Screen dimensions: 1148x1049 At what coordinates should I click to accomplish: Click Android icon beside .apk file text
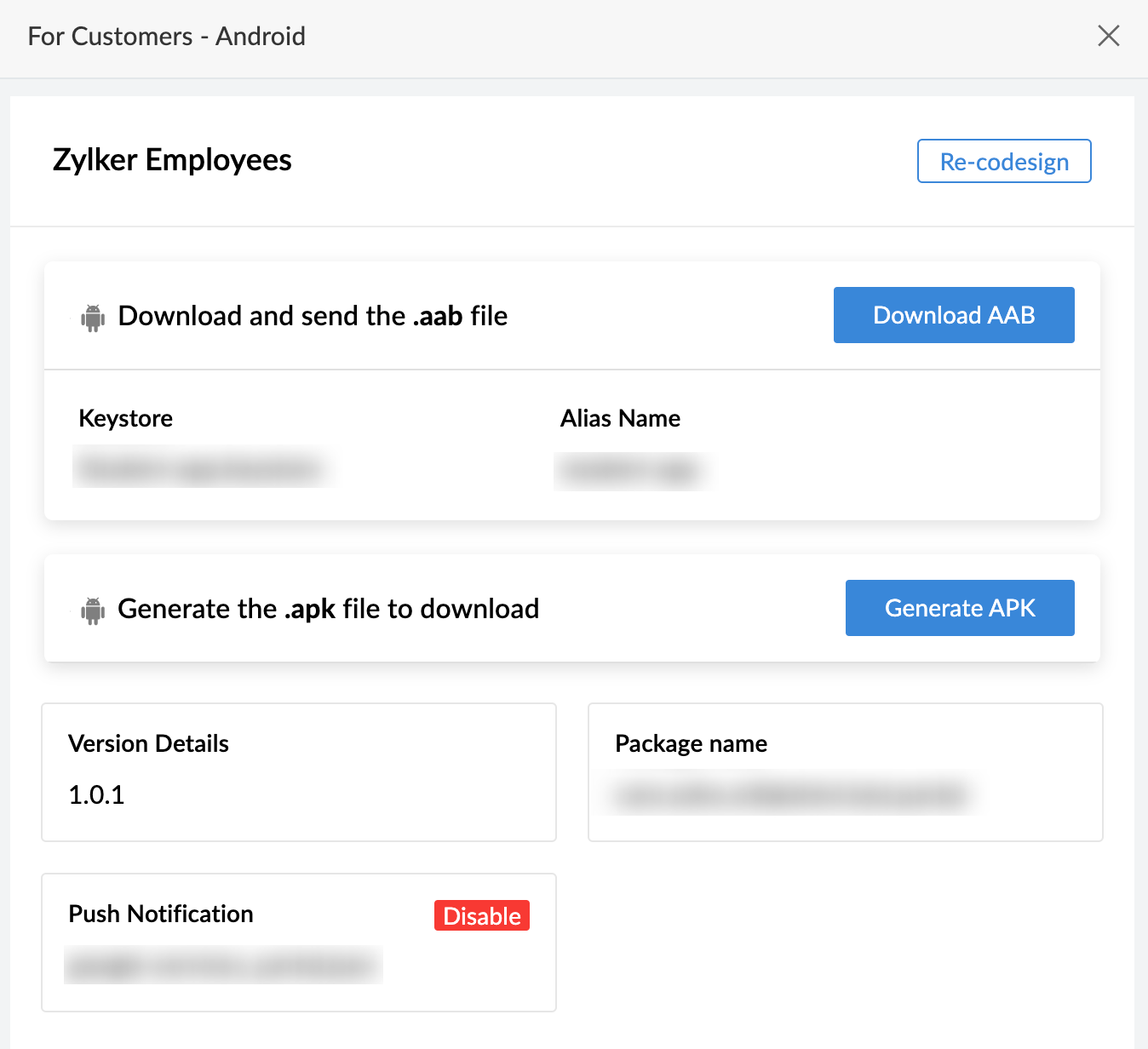[93, 610]
